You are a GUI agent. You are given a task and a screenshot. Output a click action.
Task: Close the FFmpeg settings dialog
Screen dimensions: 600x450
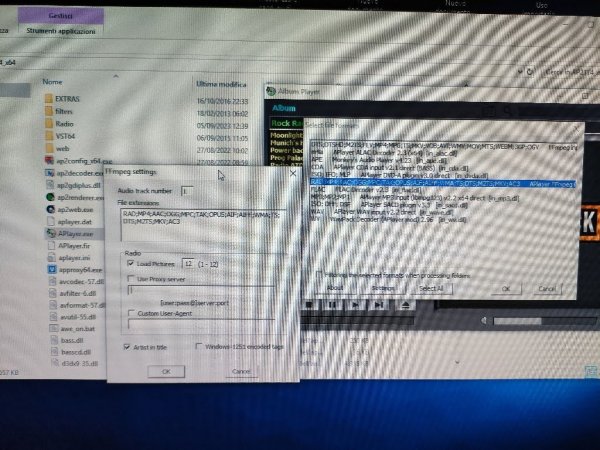point(293,173)
